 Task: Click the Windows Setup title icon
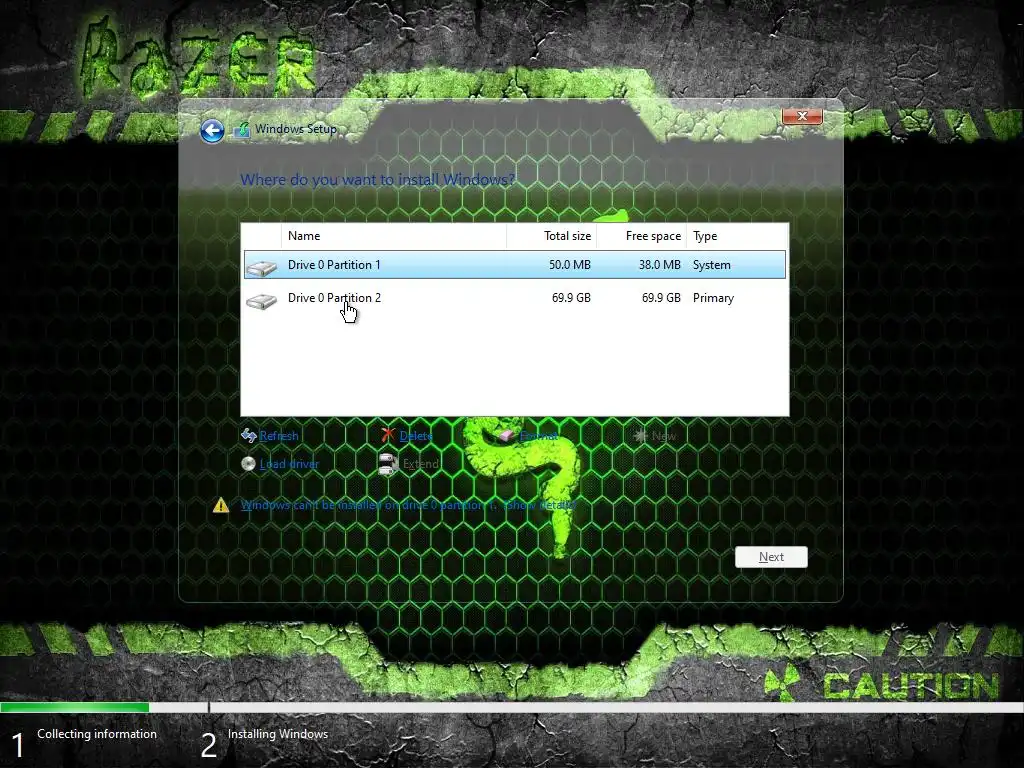242,129
